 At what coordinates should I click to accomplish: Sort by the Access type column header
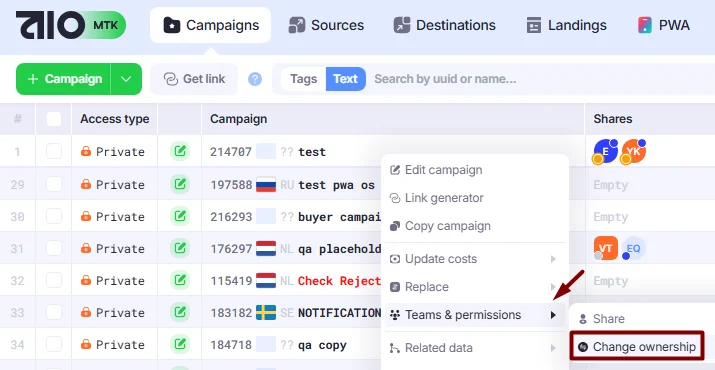point(114,119)
